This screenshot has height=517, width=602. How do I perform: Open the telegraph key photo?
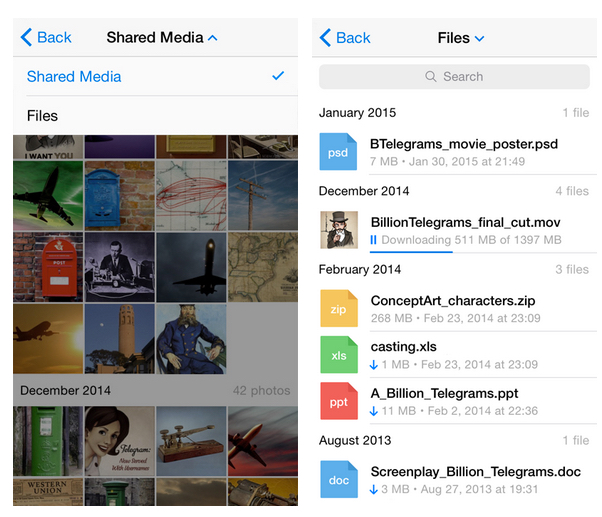point(191,441)
